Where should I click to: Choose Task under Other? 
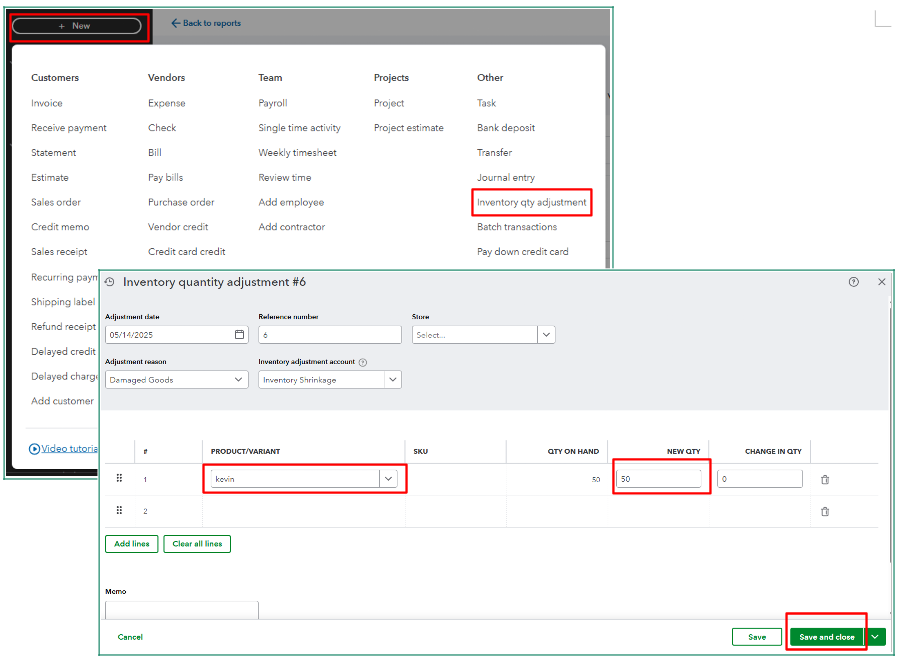486,103
